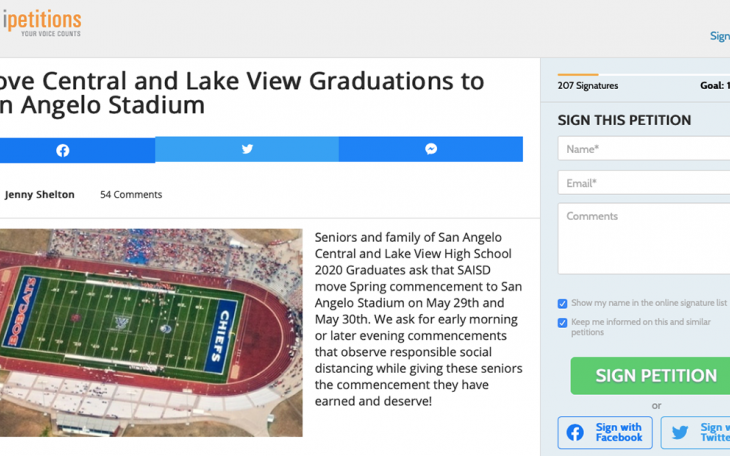Click the petition title heading

240,93
